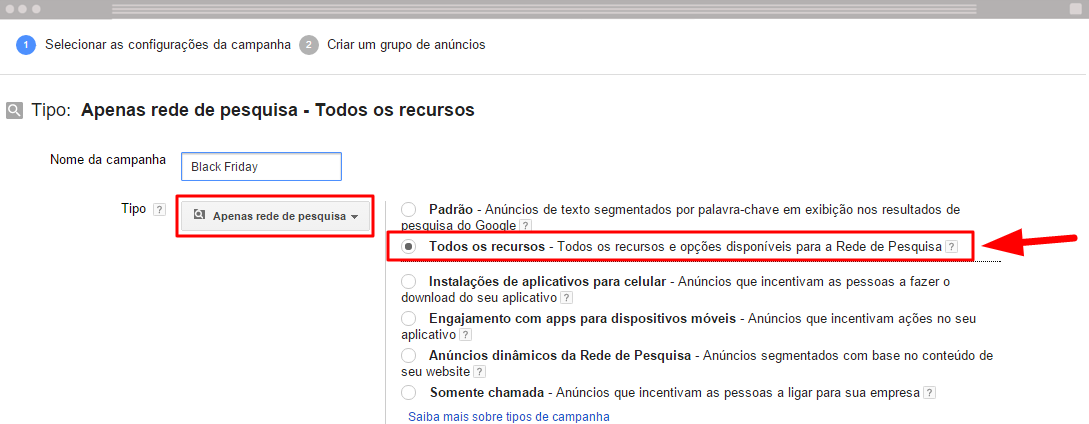Select the Todos os recursos radio option
The height and width of the screenshot is (424, 1089).
tap(409, 246)
